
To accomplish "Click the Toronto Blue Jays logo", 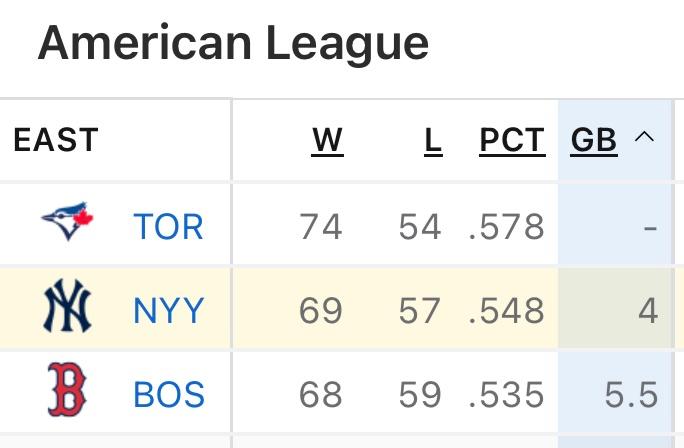I will 67,223.
